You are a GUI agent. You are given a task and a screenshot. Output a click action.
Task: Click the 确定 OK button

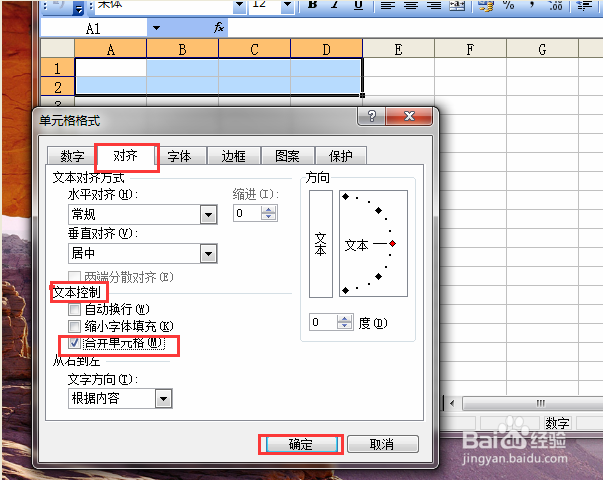tap(301, 444)
